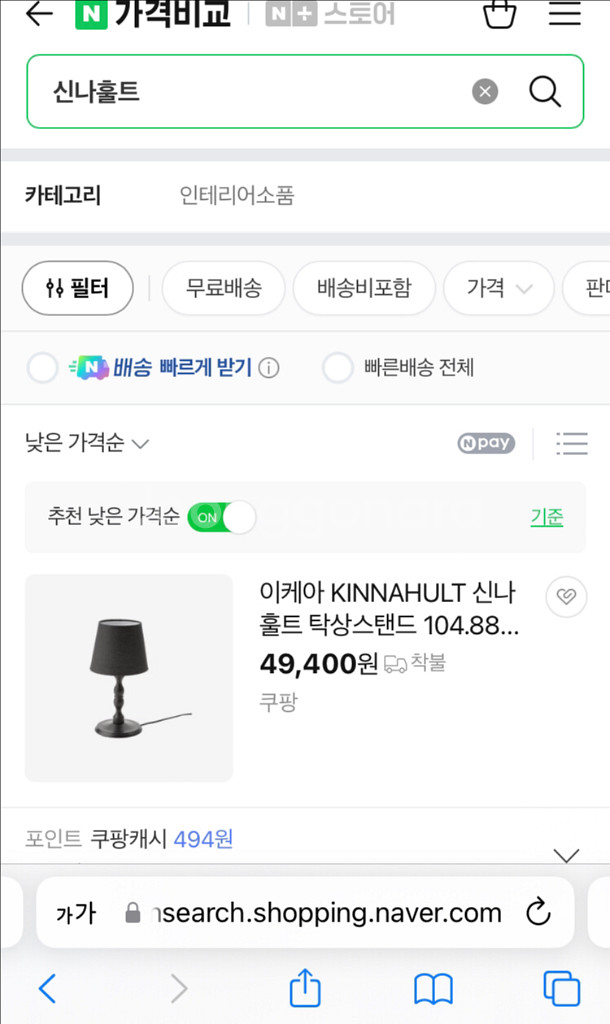610x1024 pixels.
Task: Tap Safari share icon
Action: click(305, 989)
